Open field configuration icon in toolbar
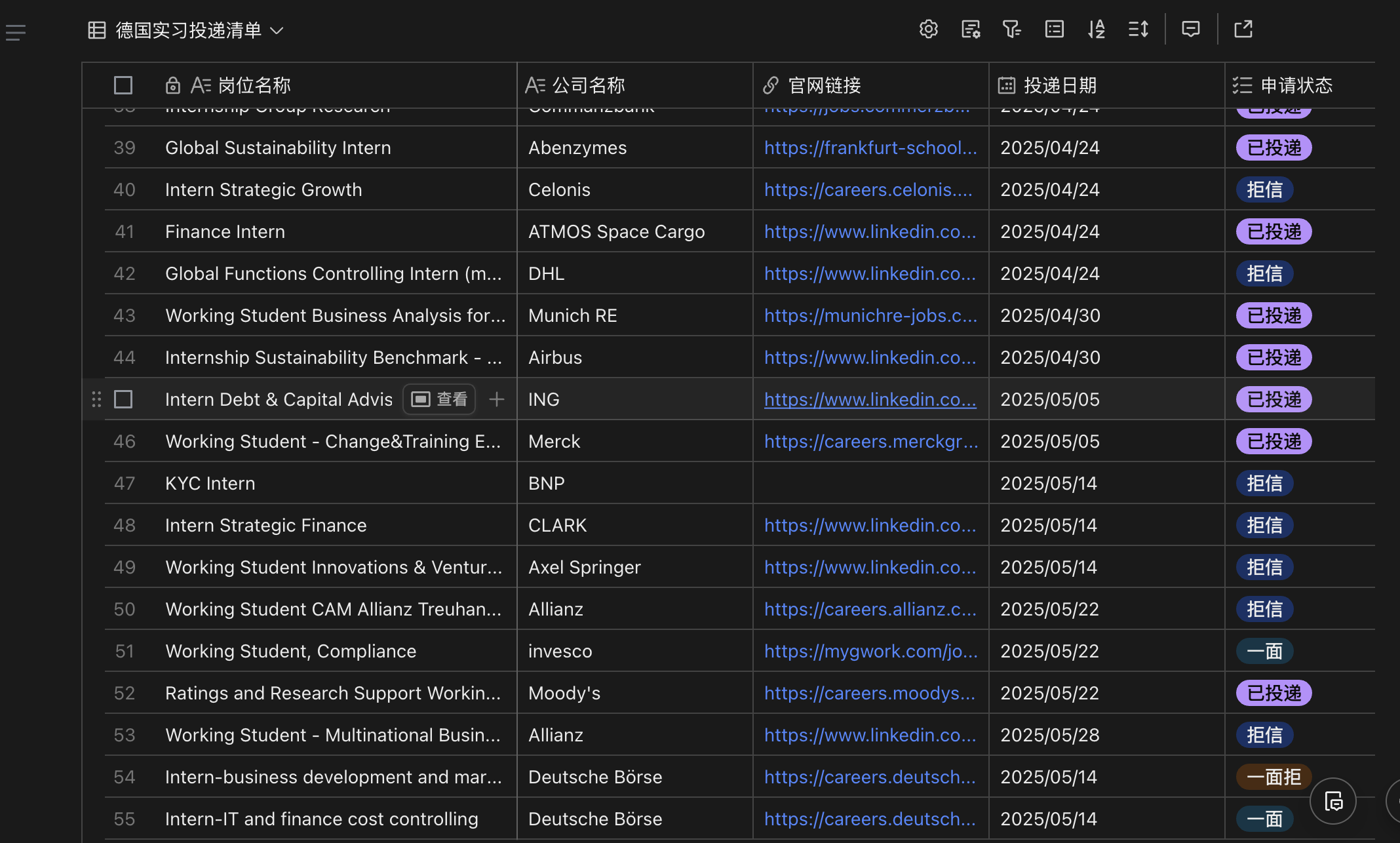The image size is (1400, 843). (x=971, y=29)
